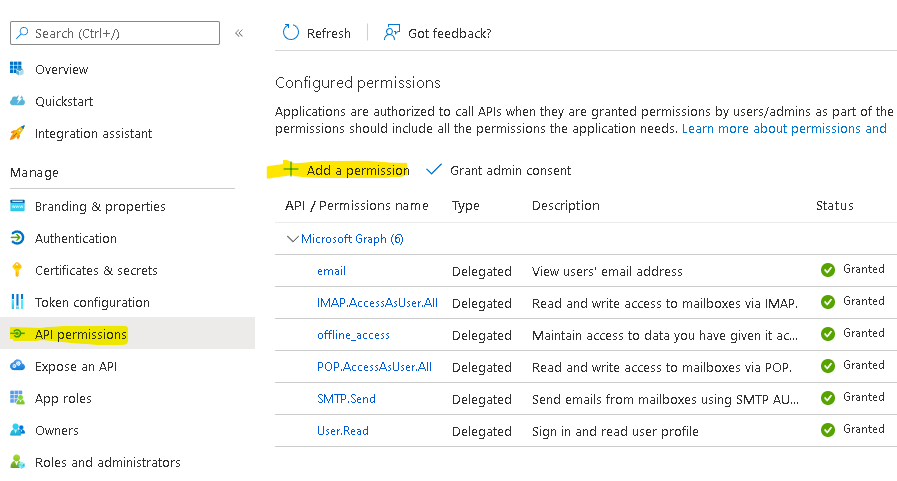Viewport: 897px width, 481px height.
Task: Click the green Granted icon for offline_access
Action: coord(827,334)
